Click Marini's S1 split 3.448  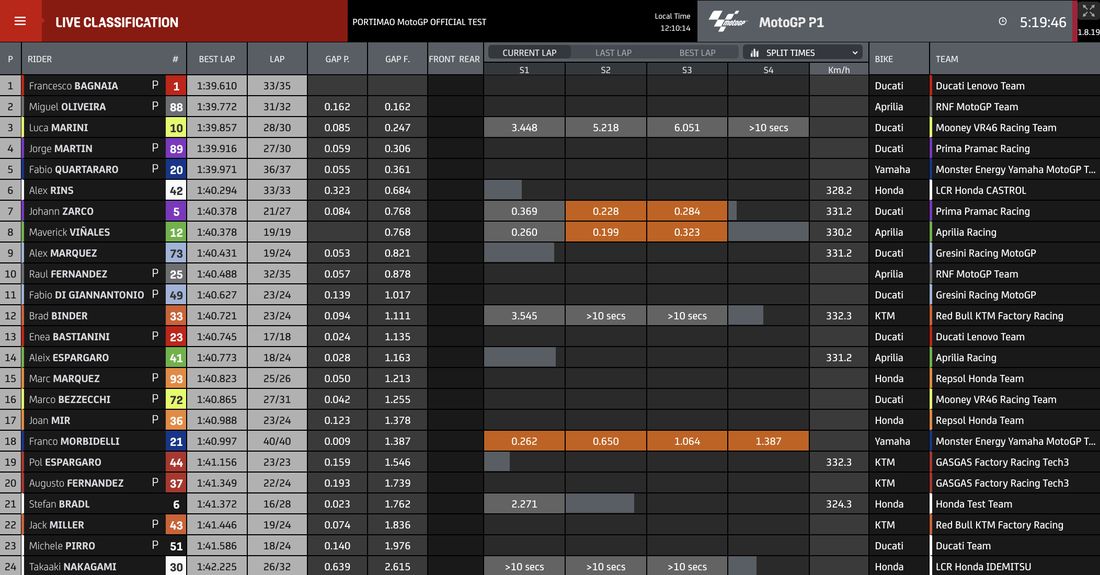click(524, 128)
